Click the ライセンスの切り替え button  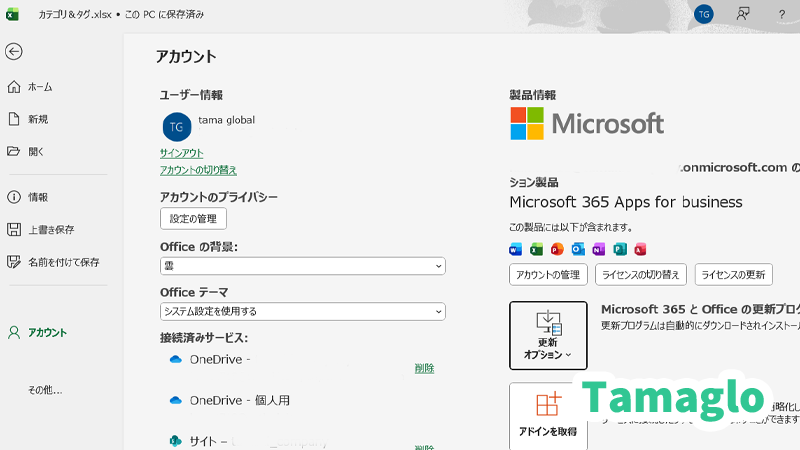tap(640, 275)
